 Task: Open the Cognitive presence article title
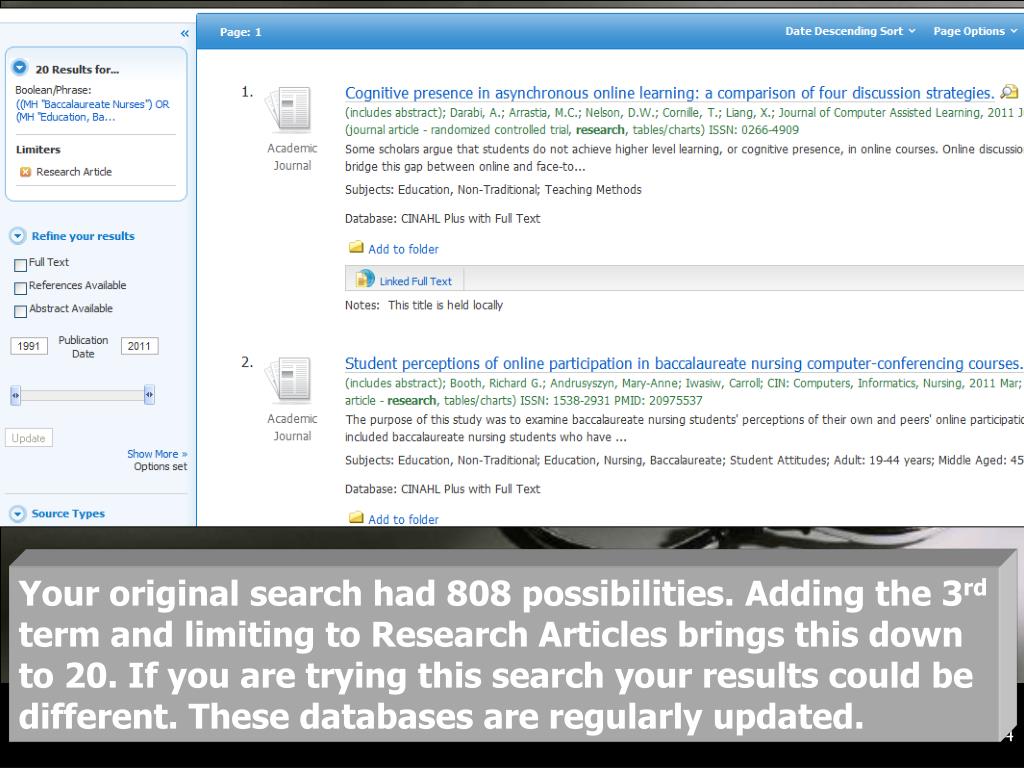coord(669,93)
